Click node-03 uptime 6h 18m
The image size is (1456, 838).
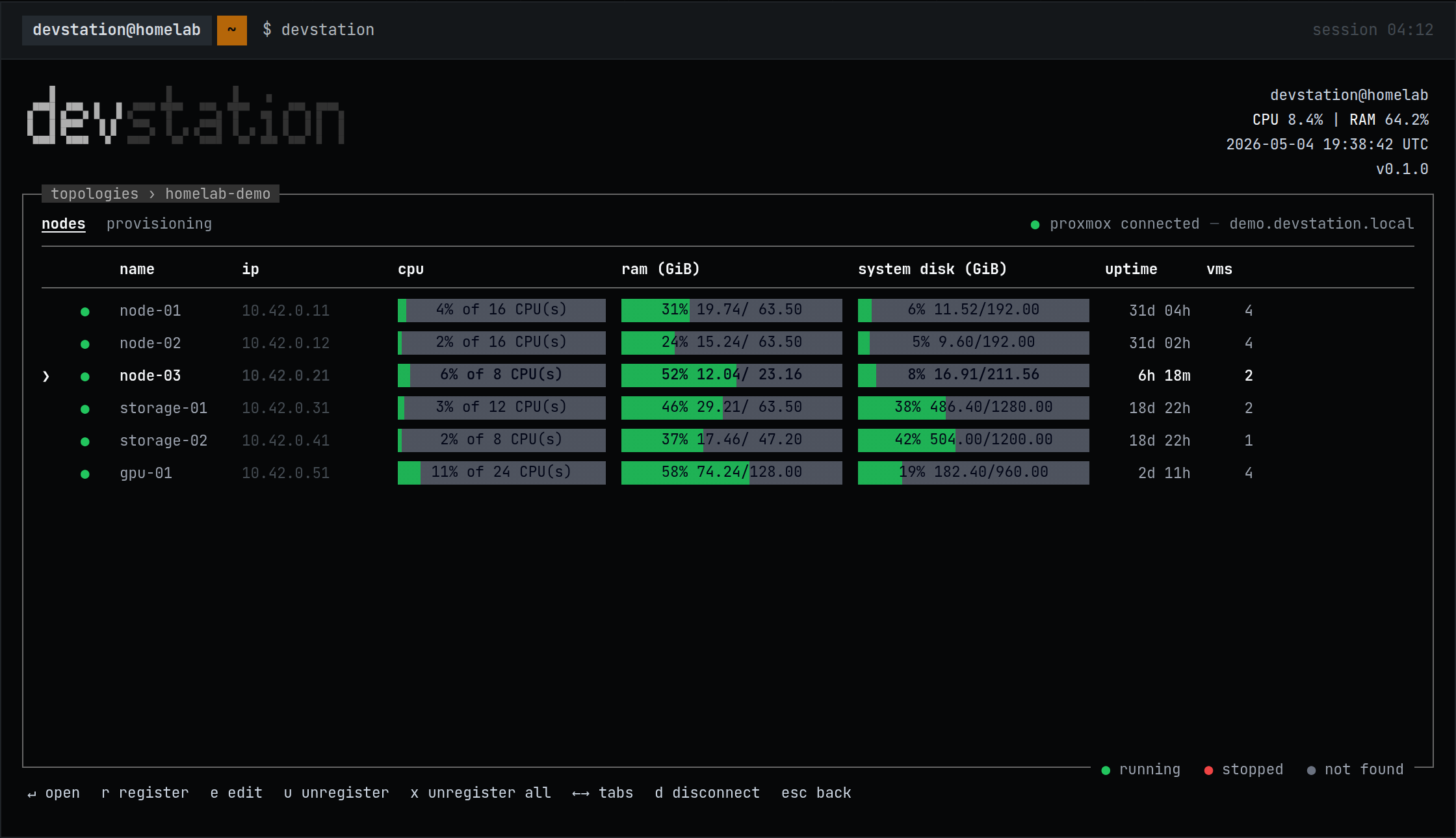tap(1164, 375)
